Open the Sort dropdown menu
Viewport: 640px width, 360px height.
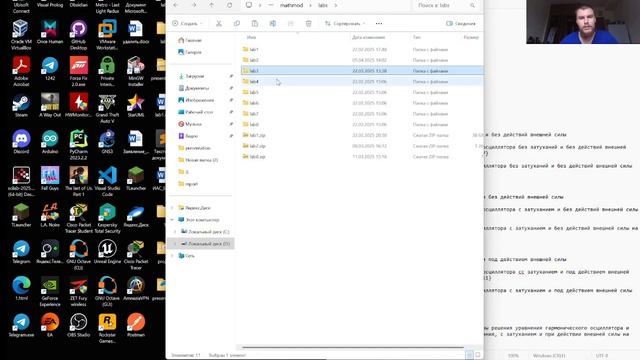[x=345, y=24]
